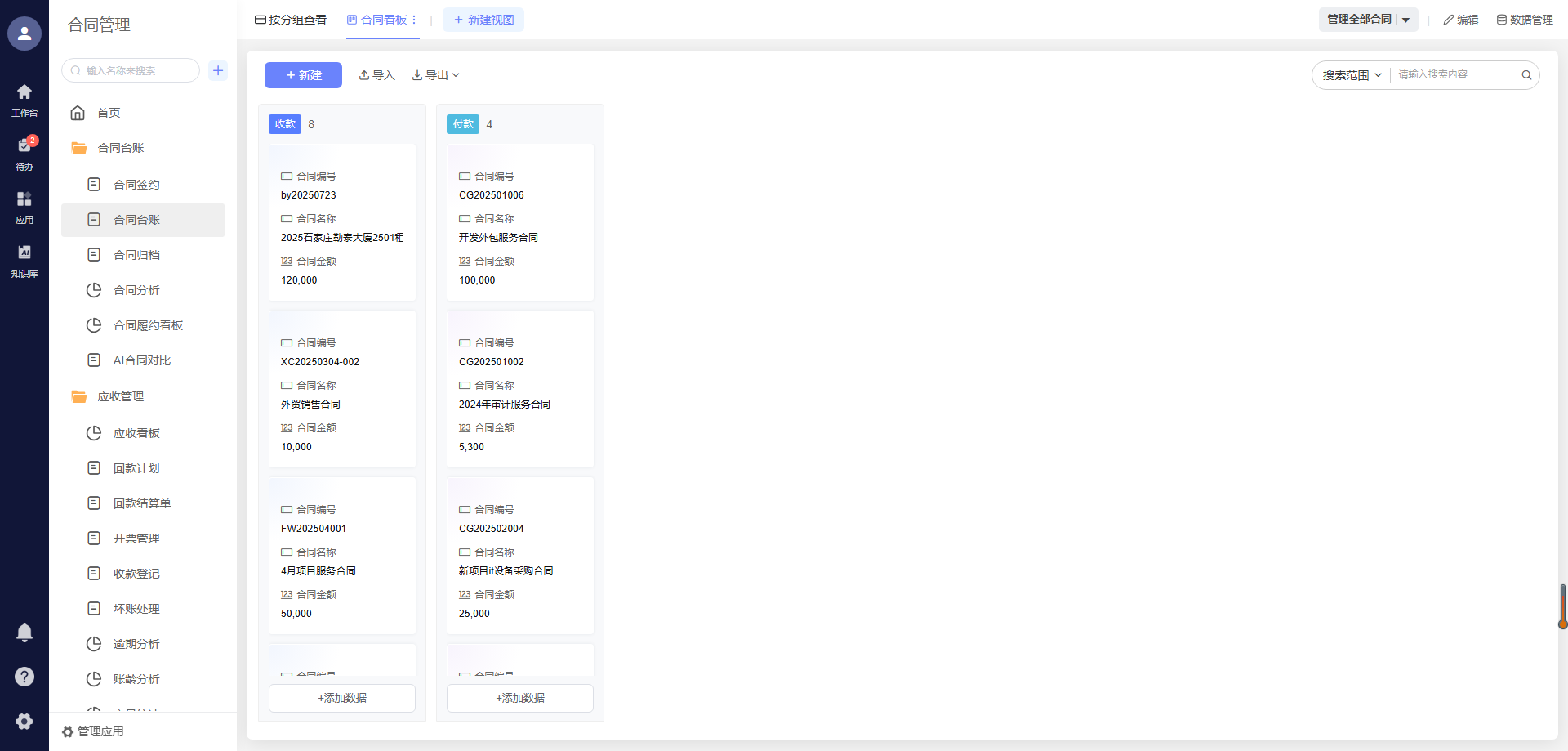
Task: Collapse the 合同台账 folder in sidebar
Action: pos(120,148)
